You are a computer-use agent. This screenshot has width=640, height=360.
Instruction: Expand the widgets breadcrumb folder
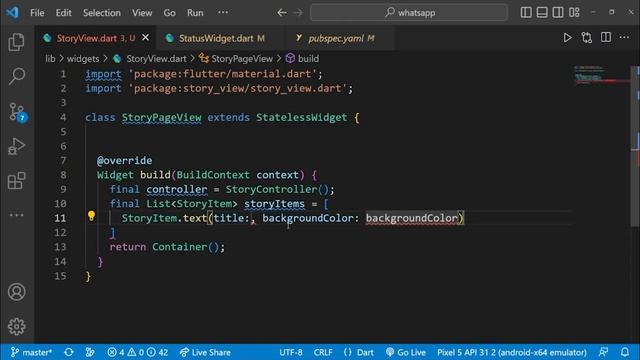(83, 59)
